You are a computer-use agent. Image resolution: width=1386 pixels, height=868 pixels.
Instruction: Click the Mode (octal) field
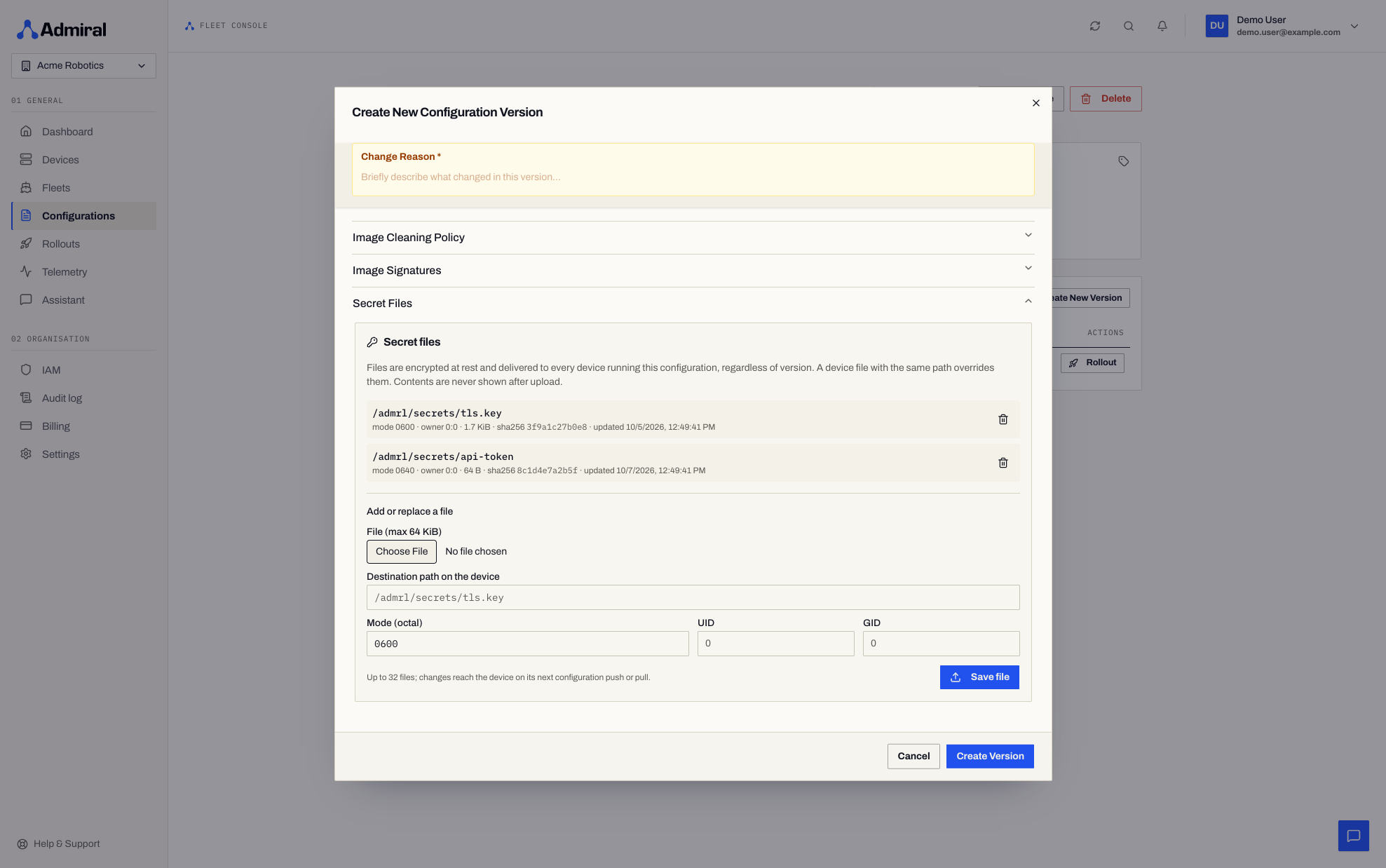527,644
